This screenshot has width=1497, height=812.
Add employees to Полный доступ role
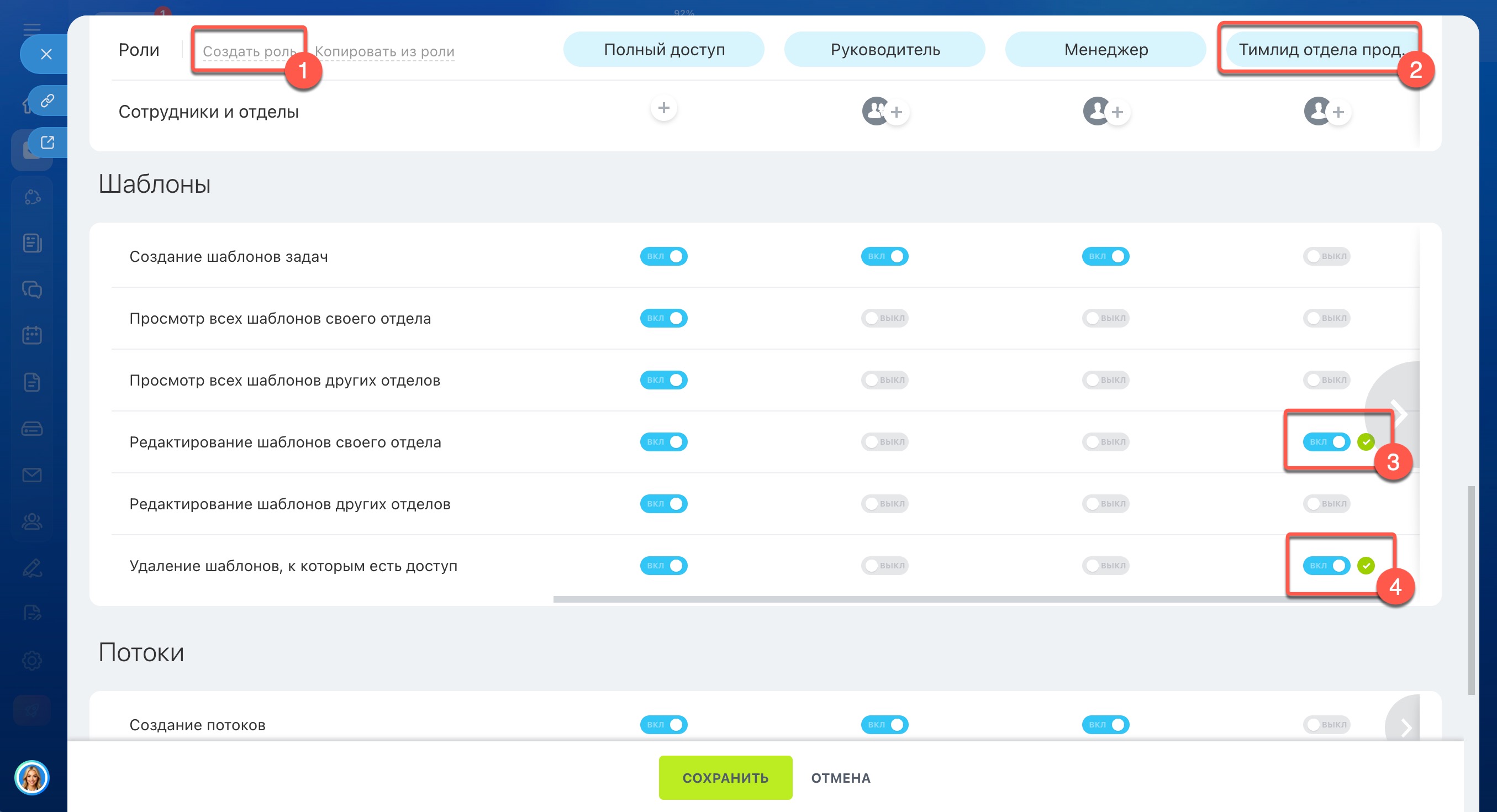tap(663, 108)
